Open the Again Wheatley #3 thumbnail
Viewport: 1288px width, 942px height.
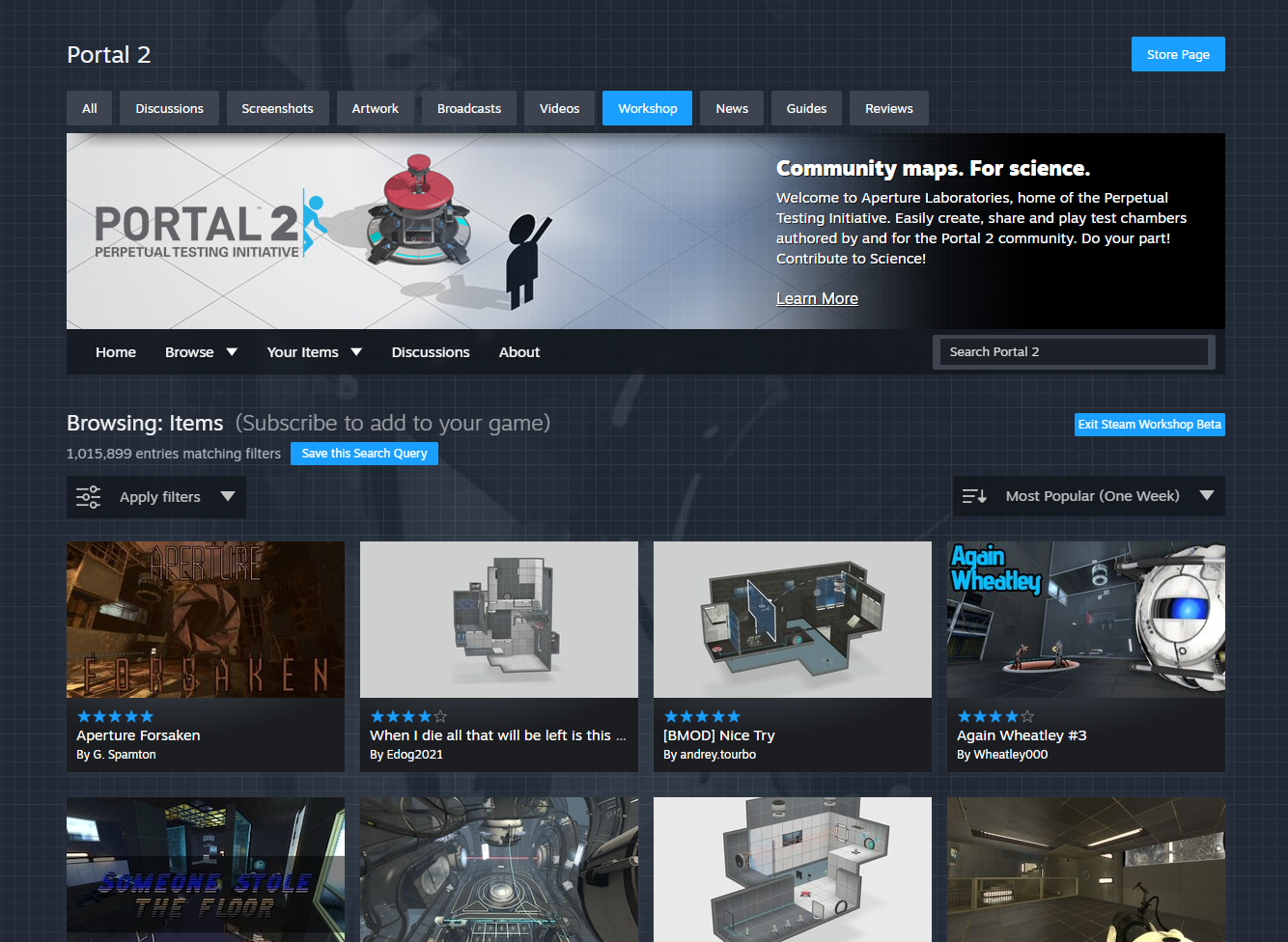[x=1085, y=619]
